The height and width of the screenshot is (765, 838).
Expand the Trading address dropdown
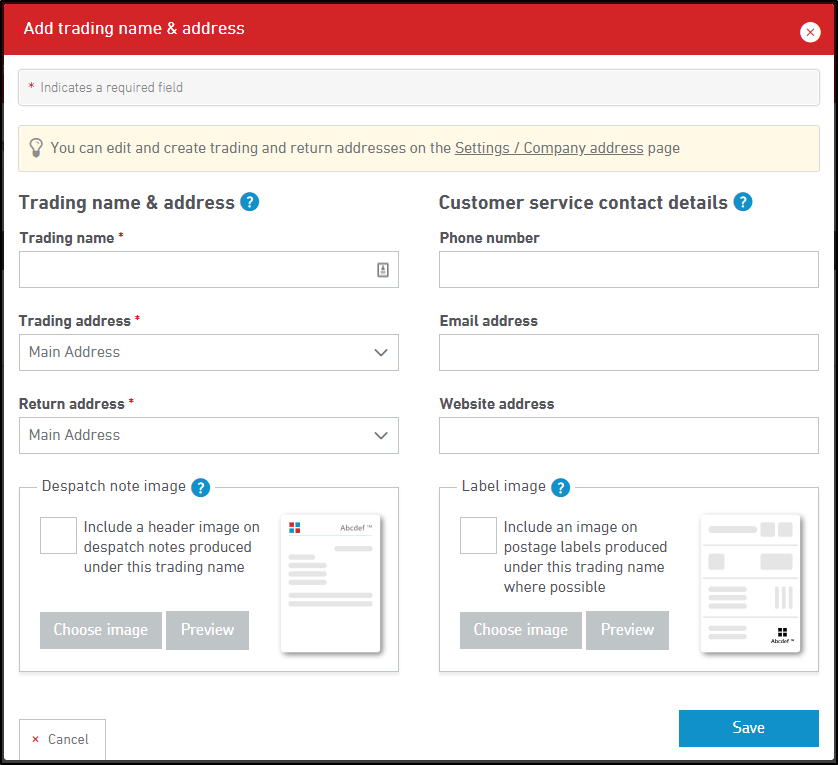pyautogui.click(x=209, y=352)
